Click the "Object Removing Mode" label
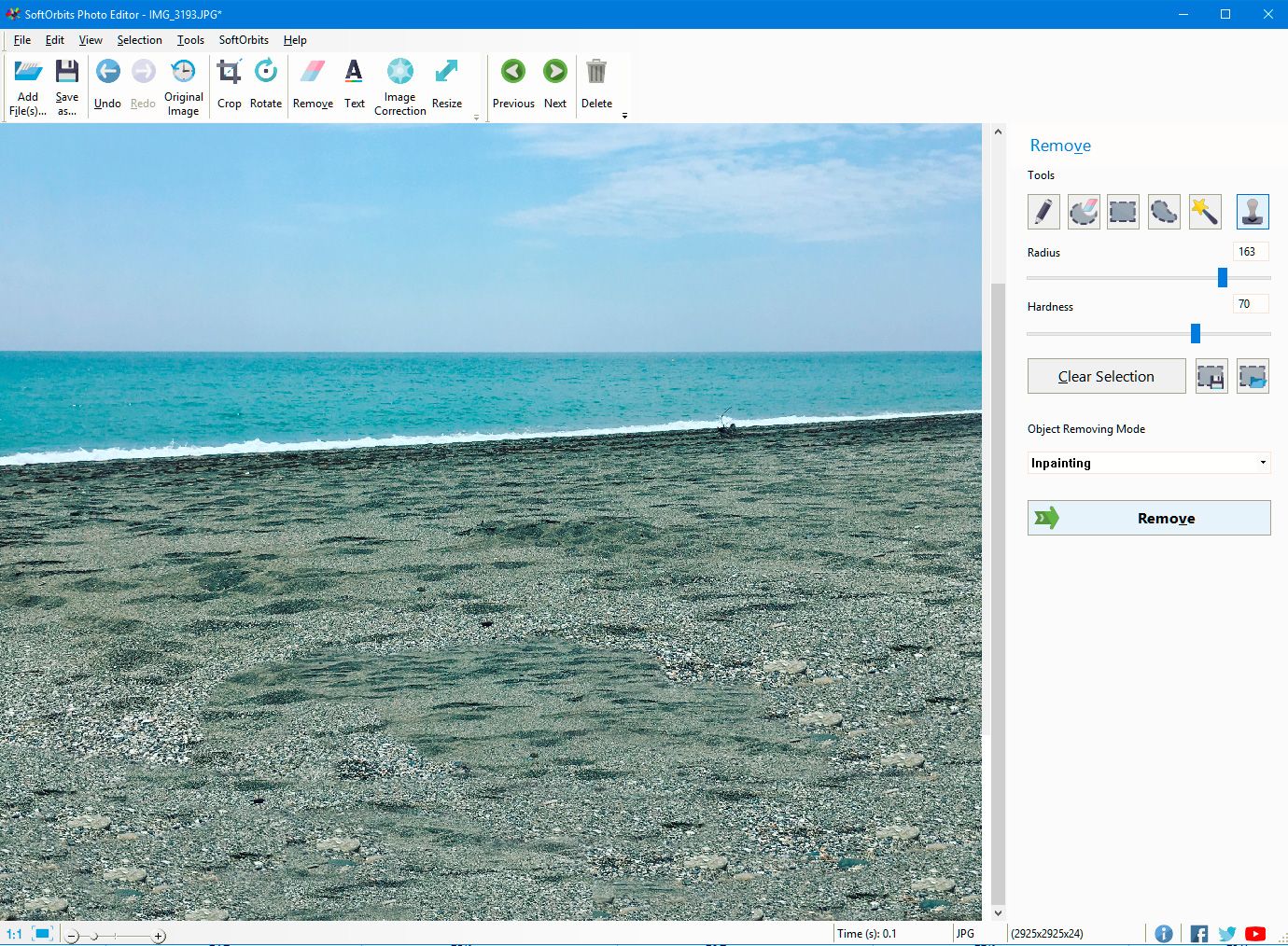1288x946 pixels. pos(1086,429)
